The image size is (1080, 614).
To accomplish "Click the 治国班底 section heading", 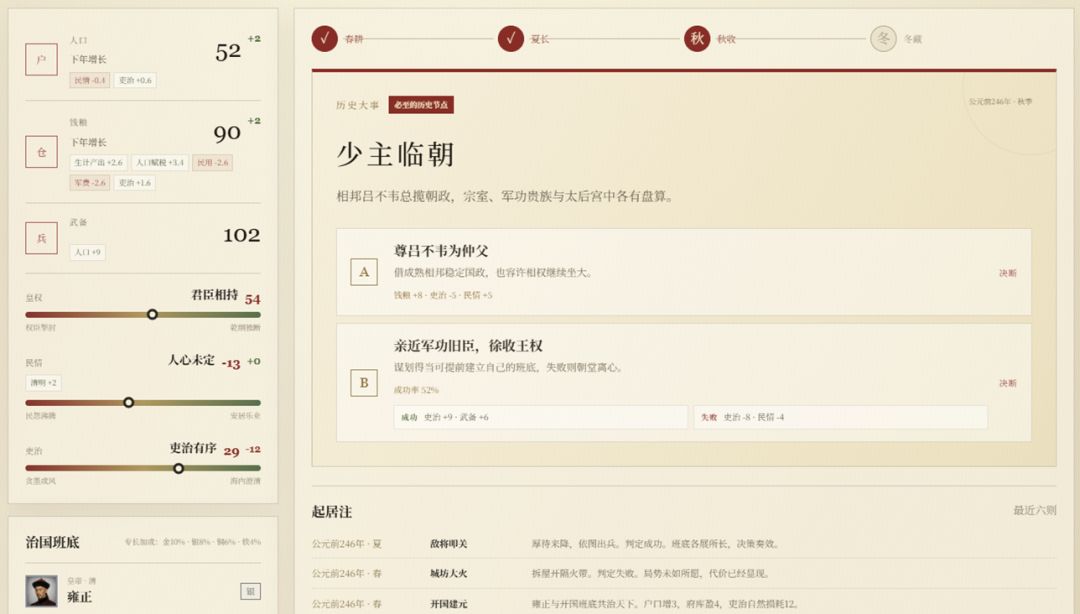I will 52,542.
